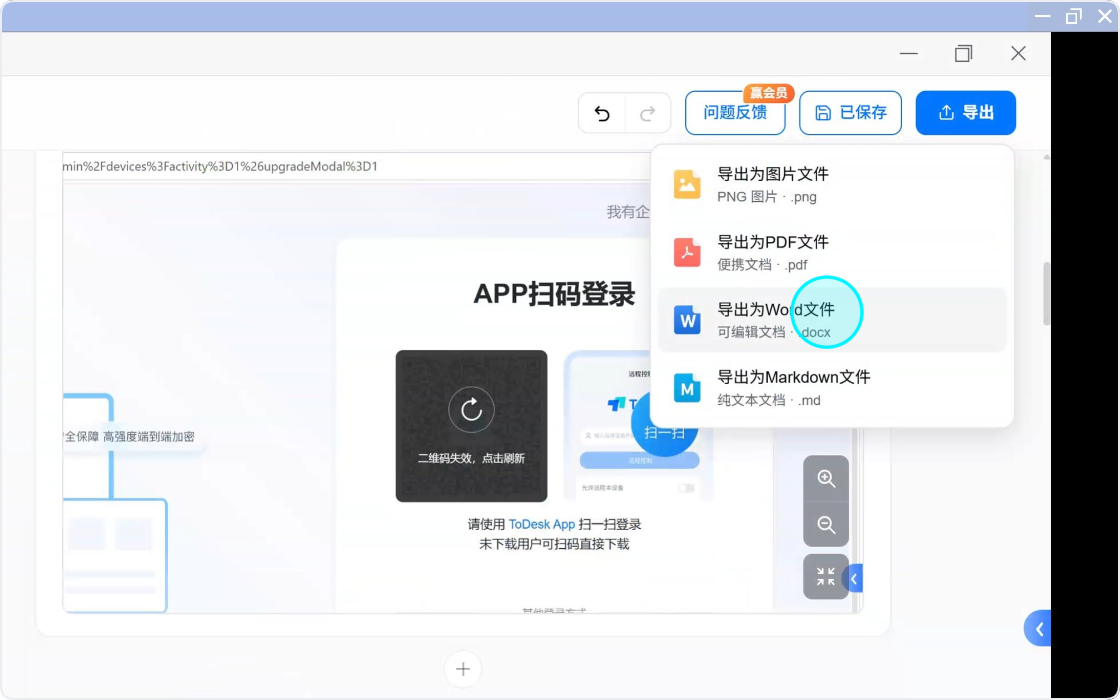Click the APP扫码登录 heading
The image size is (1120, 700).
tap(554, 294)
